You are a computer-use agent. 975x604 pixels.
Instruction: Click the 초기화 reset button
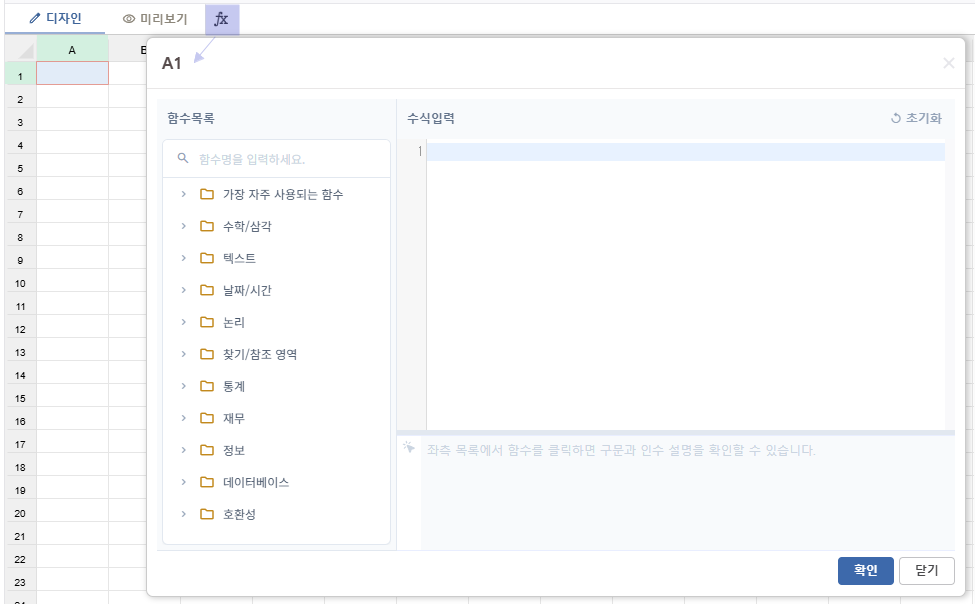click(916, 118)
